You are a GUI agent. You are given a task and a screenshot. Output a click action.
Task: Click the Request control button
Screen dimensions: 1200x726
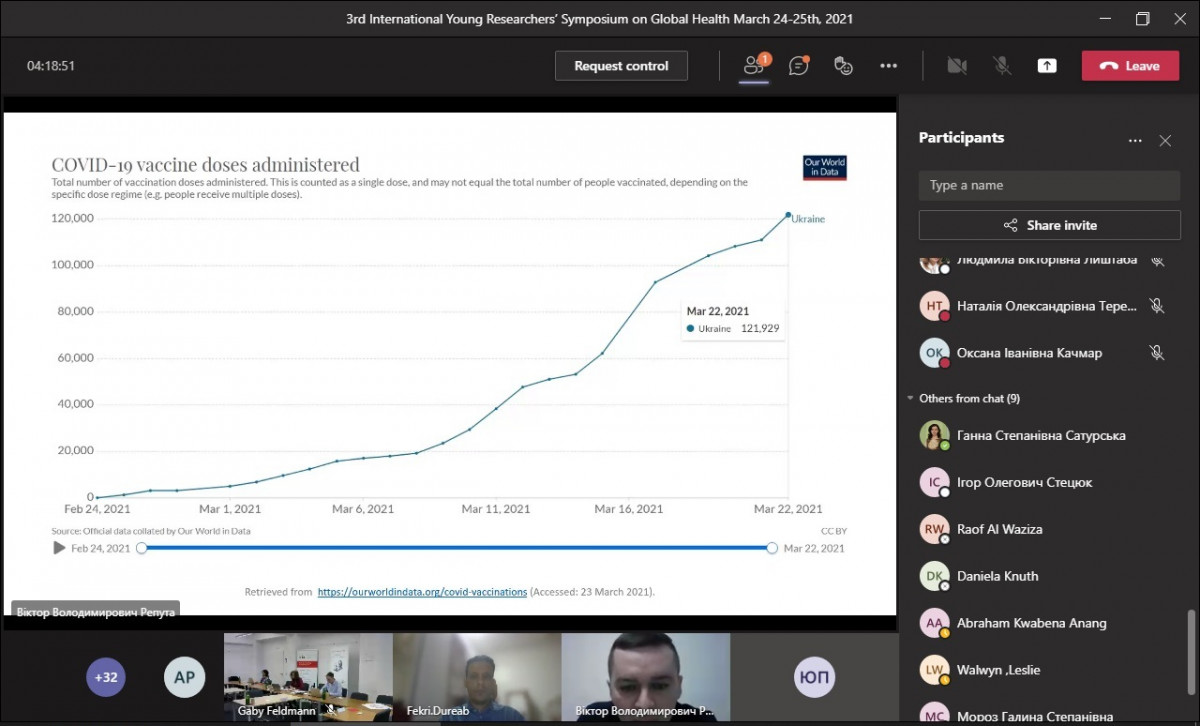pyautogui.click(x=621, y=66)
